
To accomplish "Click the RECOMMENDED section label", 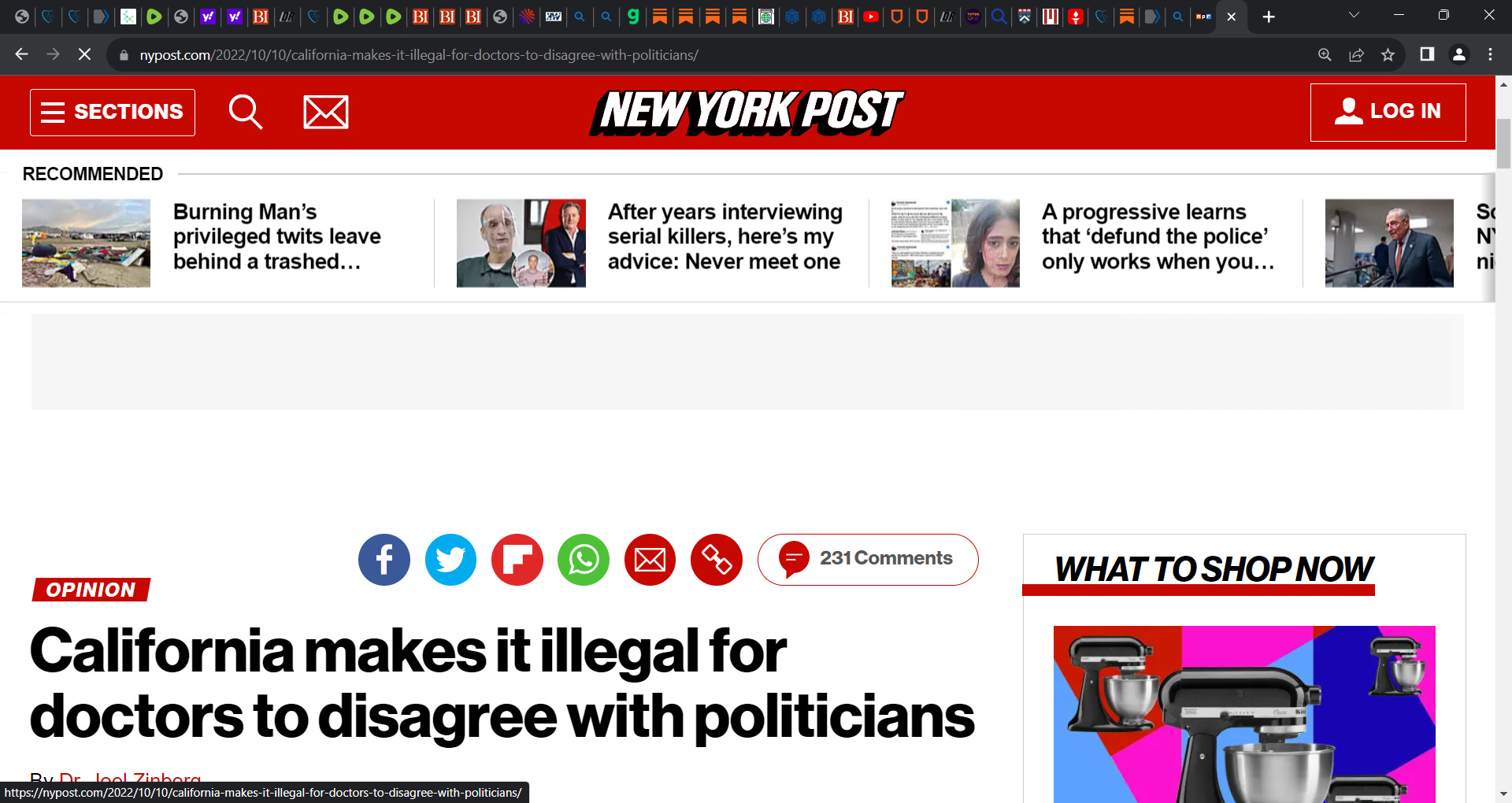I will tap(93, 174).
